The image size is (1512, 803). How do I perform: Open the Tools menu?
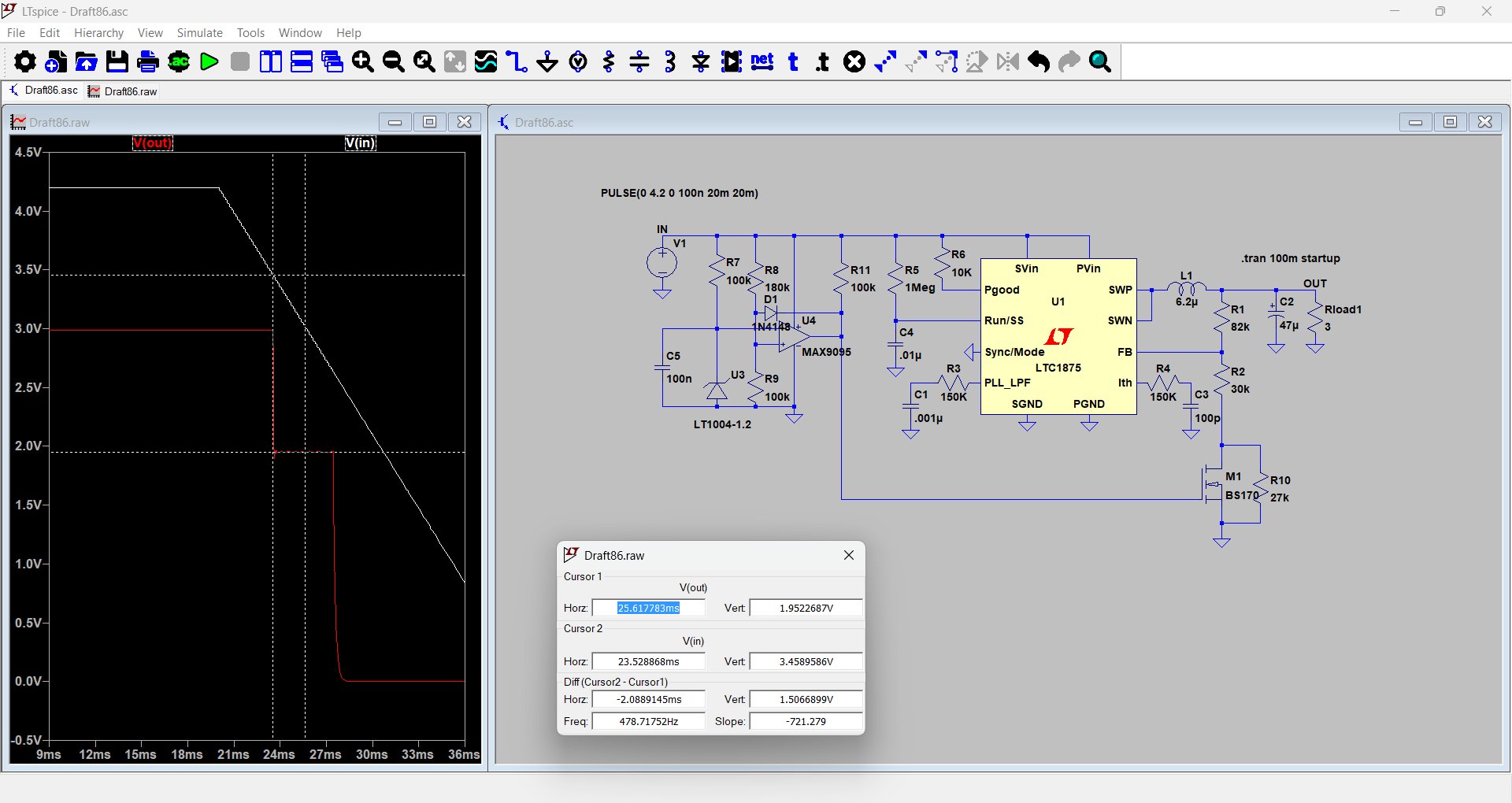(250, 33)
